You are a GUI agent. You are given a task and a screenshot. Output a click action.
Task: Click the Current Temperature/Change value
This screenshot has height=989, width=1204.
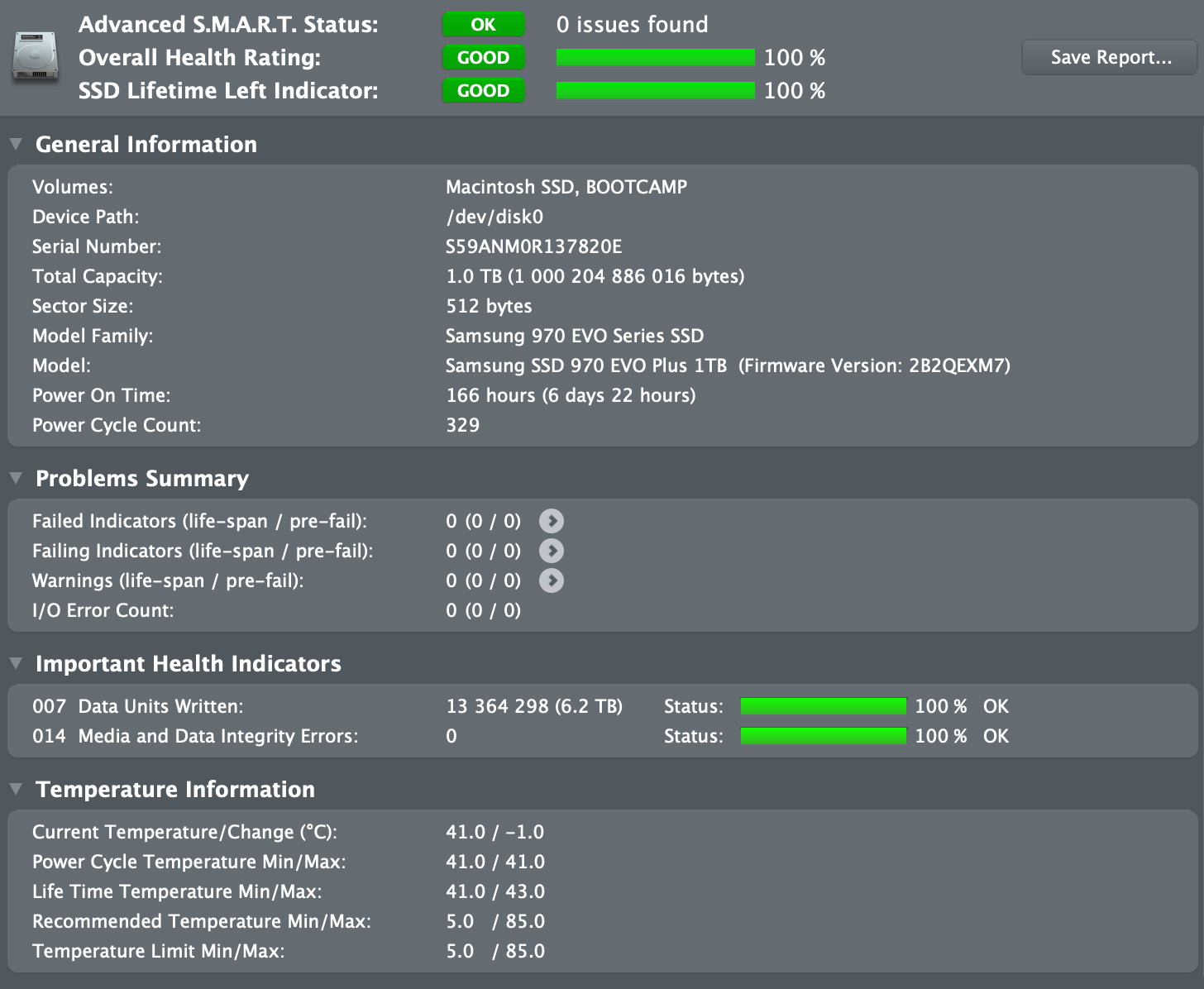pos(494,832)
